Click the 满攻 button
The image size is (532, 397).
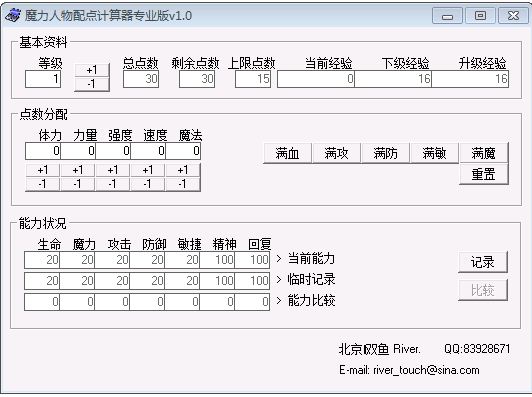[336, 153]
